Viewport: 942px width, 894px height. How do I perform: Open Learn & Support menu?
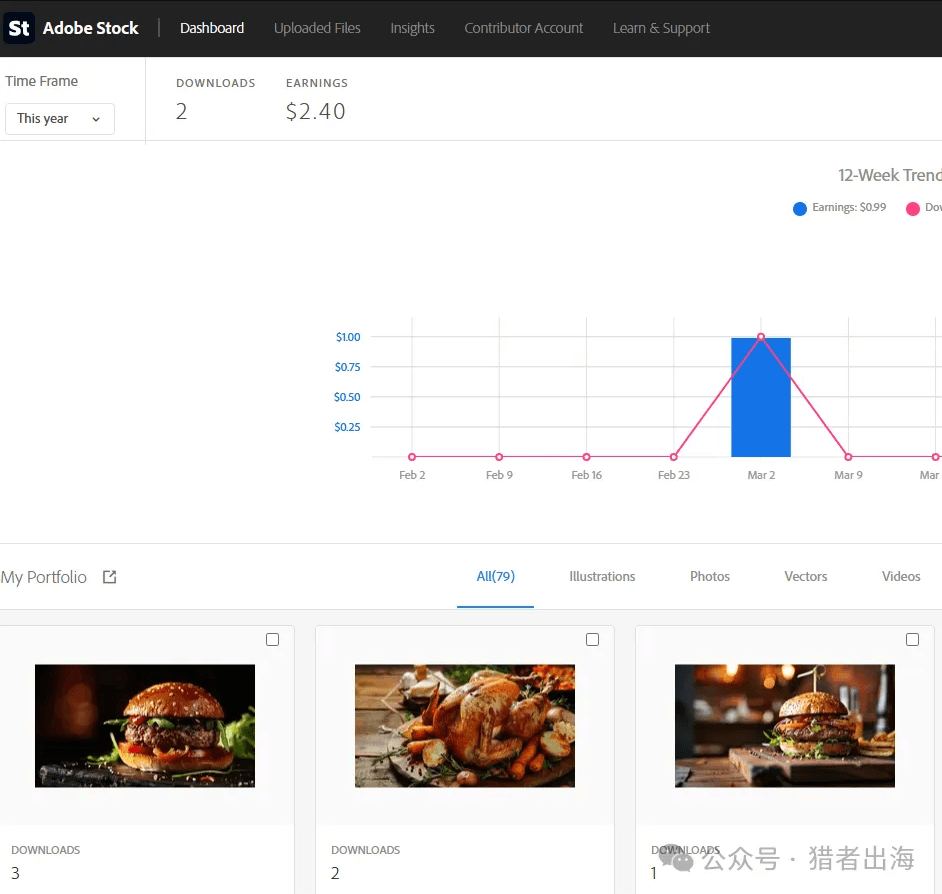pyautogui.click(x=661, y=28)
